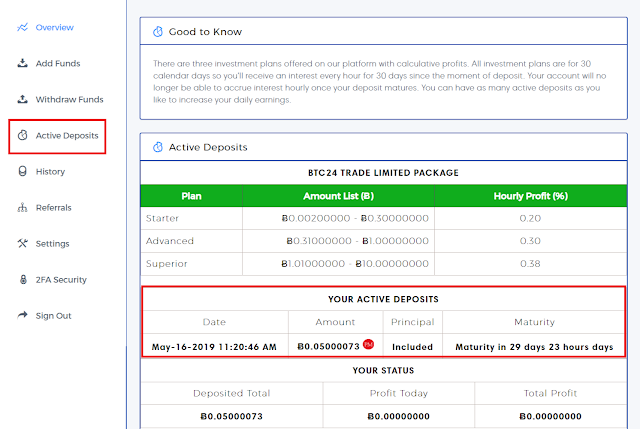Click the Date column header
The height and width of the screenshot is (429, 640).
click(x=214, y=322)
